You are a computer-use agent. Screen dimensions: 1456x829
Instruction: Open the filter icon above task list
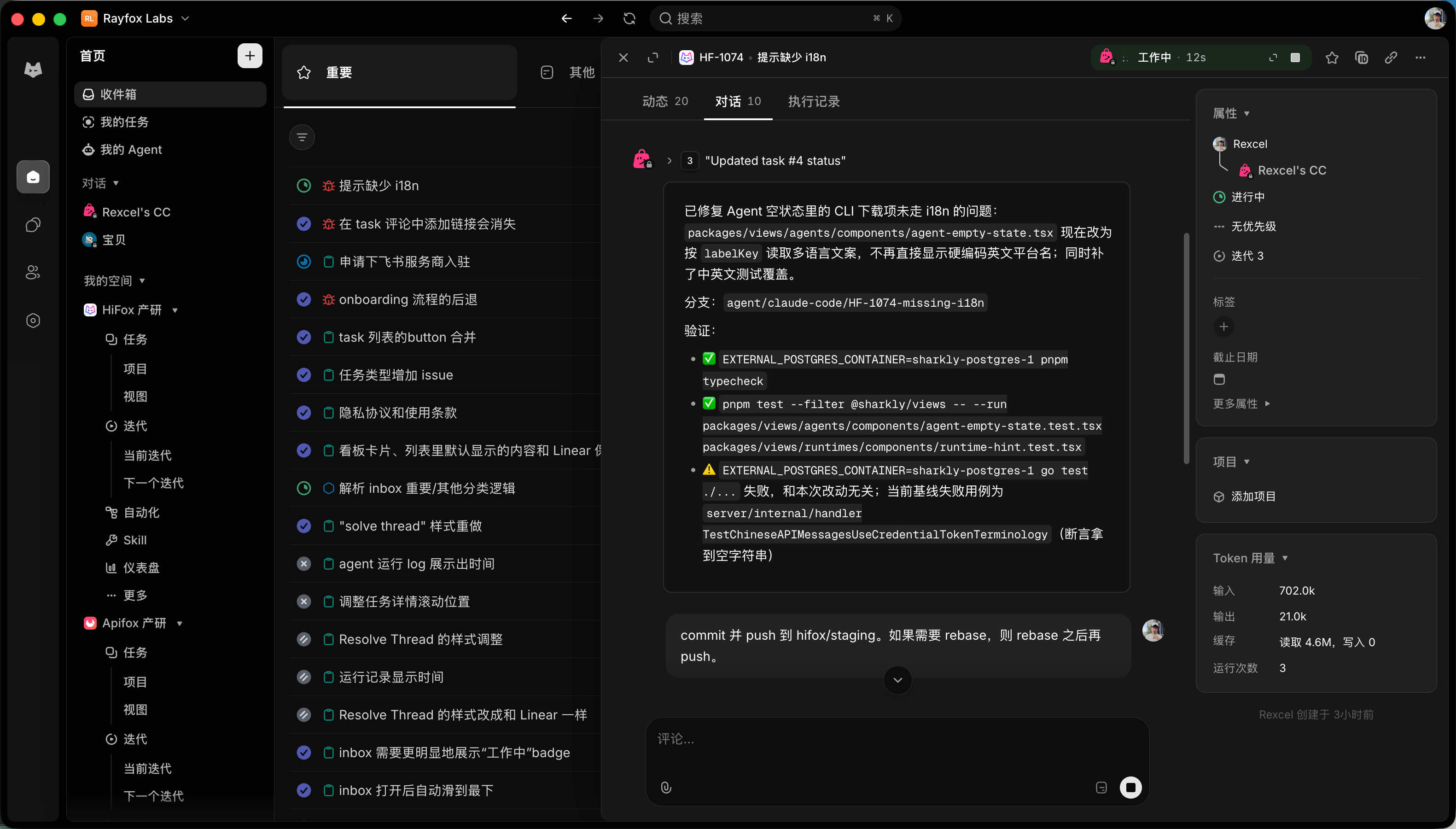(302, 137)
